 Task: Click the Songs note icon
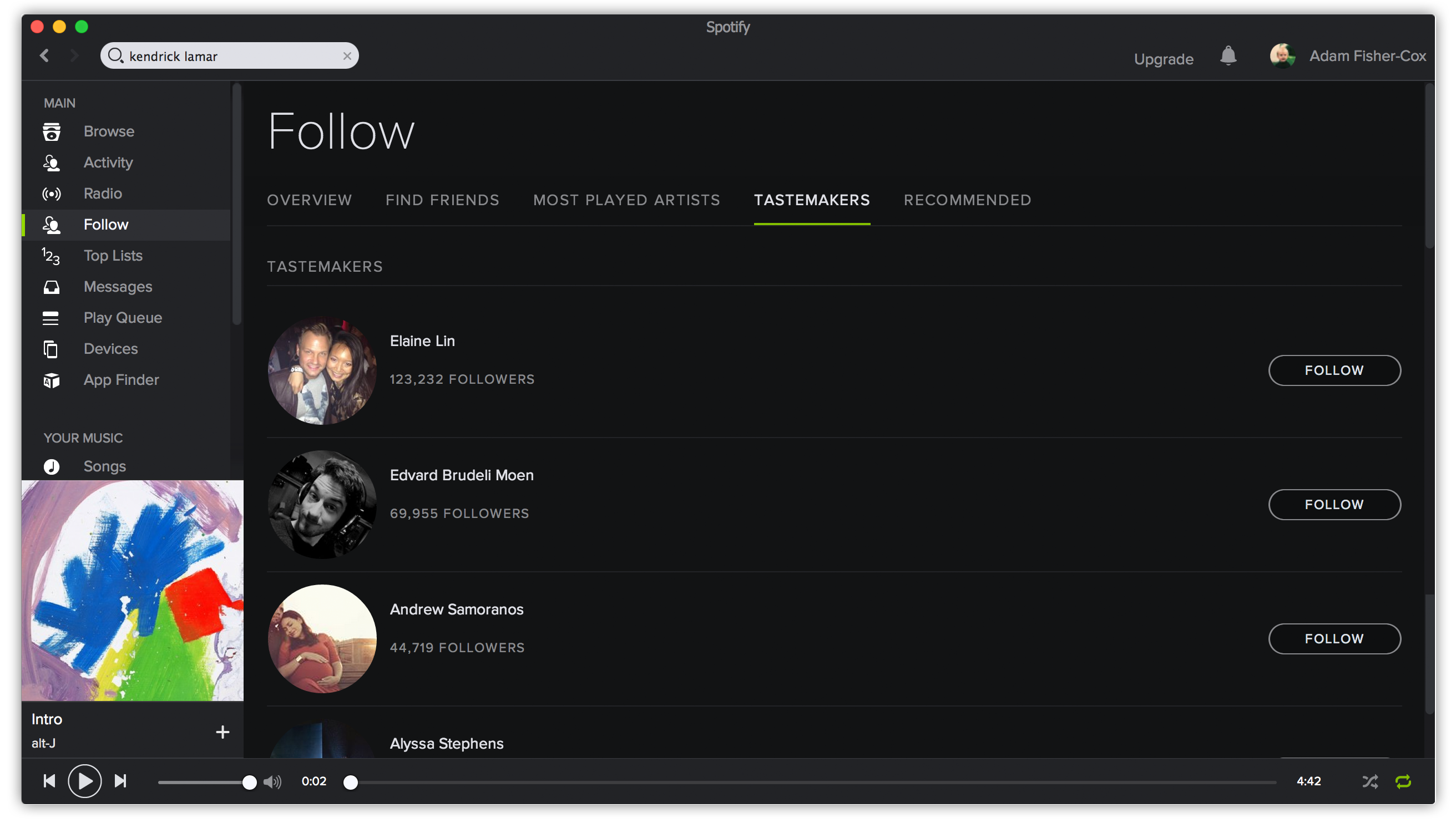click(x=52, y=466)
